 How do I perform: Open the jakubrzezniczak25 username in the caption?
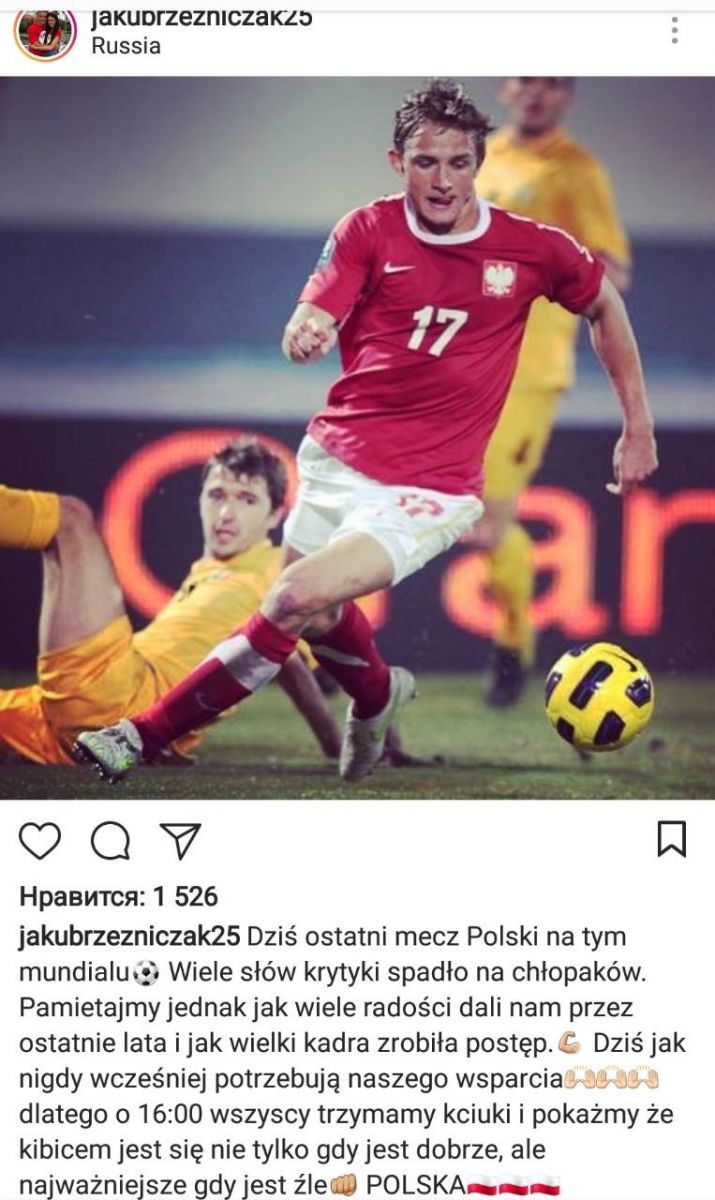click(130, 937)
